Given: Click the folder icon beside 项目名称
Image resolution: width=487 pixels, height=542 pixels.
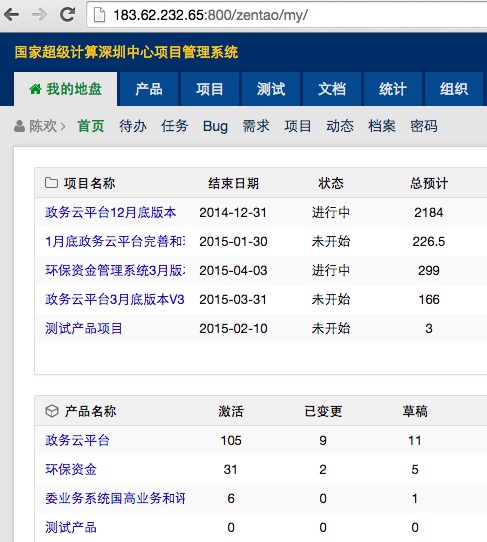Looking at the screenshot, I should click(51, 183).
